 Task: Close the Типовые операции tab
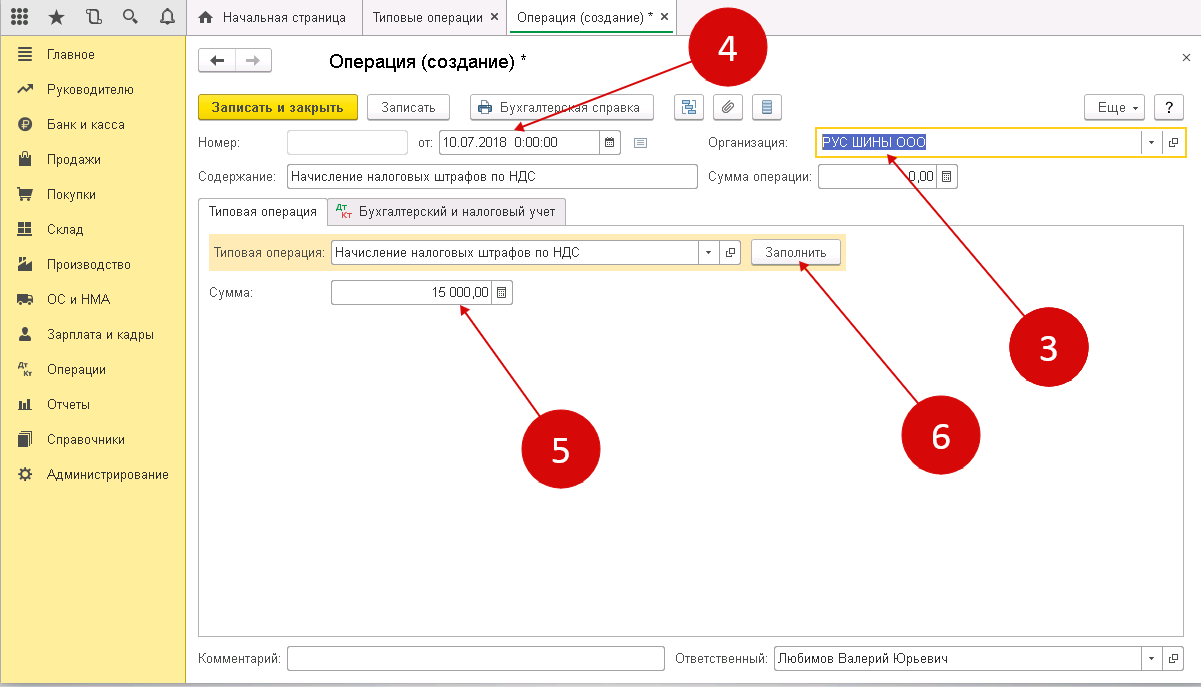[495, 18]
